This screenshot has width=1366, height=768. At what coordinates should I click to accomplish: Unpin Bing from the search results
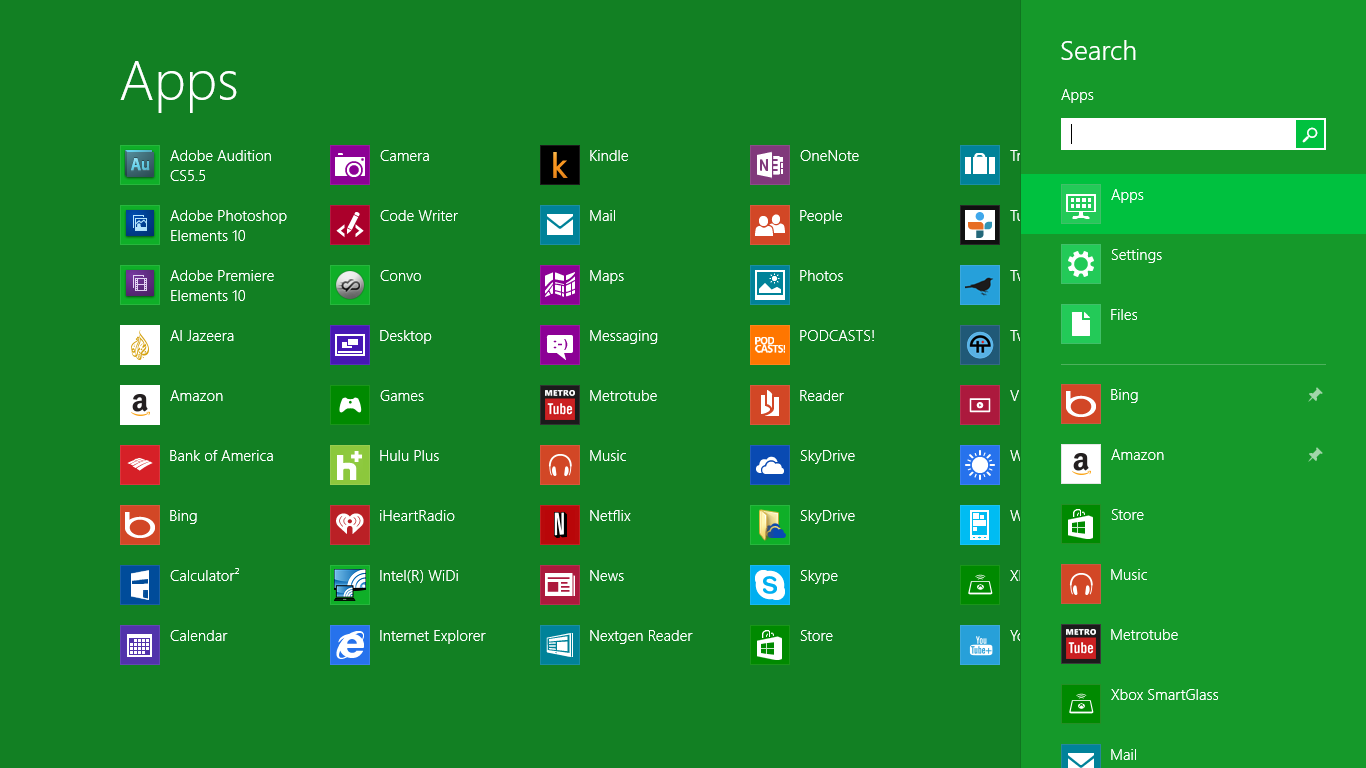(1316, 394)
